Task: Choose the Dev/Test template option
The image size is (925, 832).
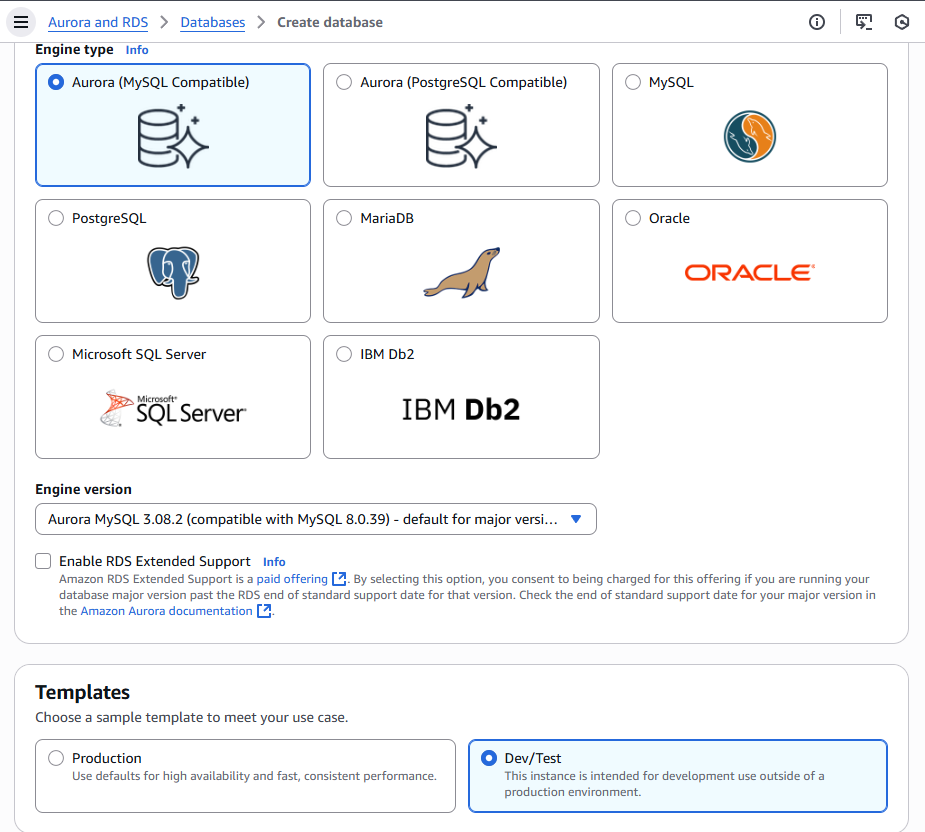Action: [x=489, y=758]
